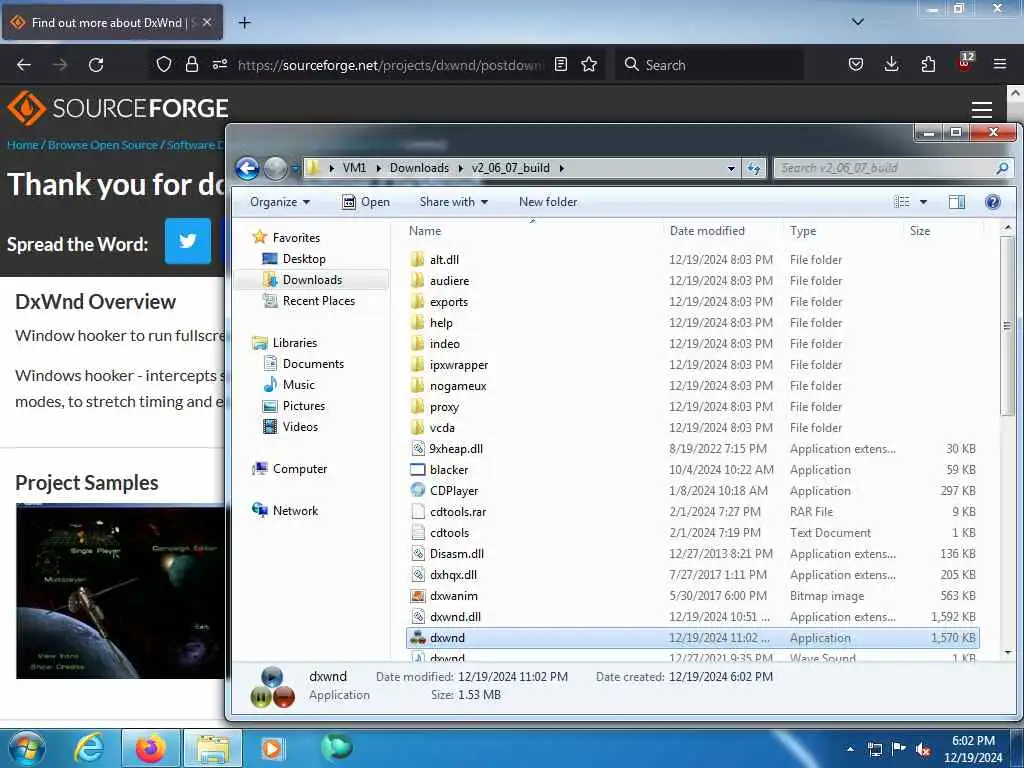The width and height of the screenshot is (1024, 768).
Task: Click the Firefox Search box
Action: tap(709, 65)
